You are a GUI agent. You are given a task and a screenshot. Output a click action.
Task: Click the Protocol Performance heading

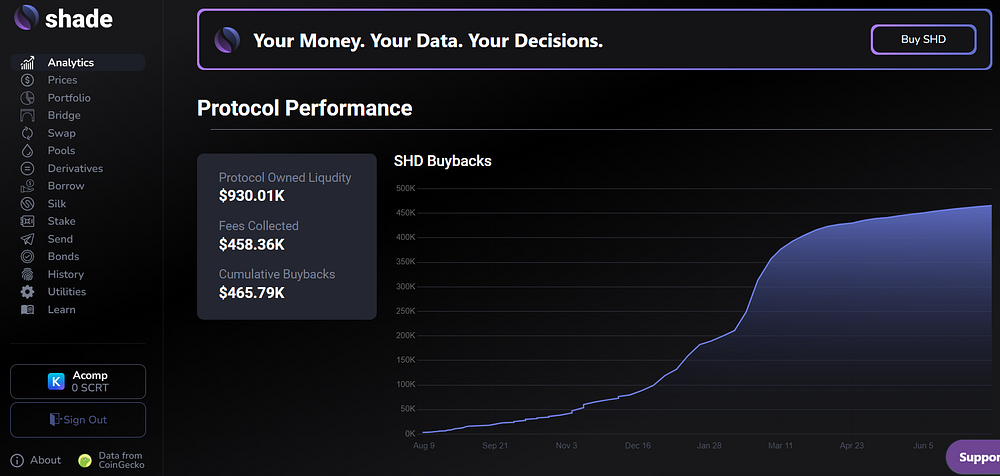tap(304, 108)
